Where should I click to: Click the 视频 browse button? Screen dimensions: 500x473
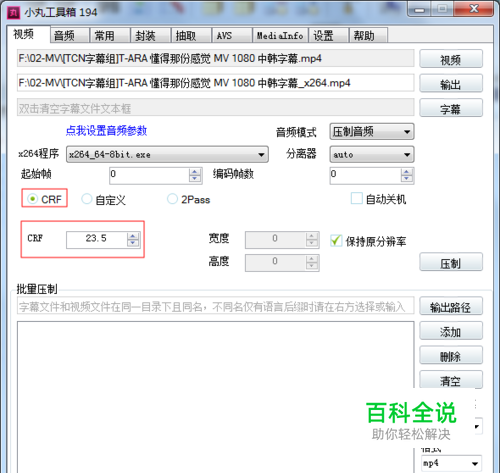[x=451, y=59]
